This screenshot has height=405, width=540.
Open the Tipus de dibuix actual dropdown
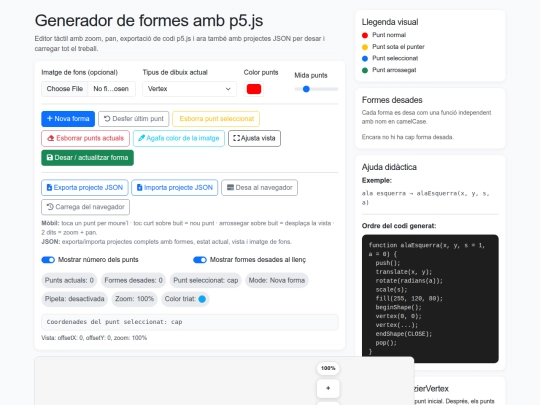[x=189, y=89]
